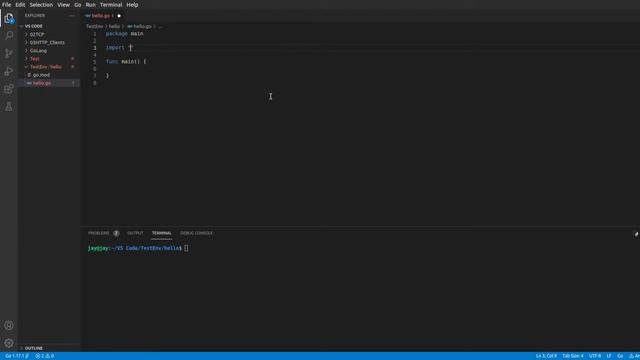The width and height of the screenshot is (640, 360).
Task: Select hello.go in the file tree
Action: point(49,83)
